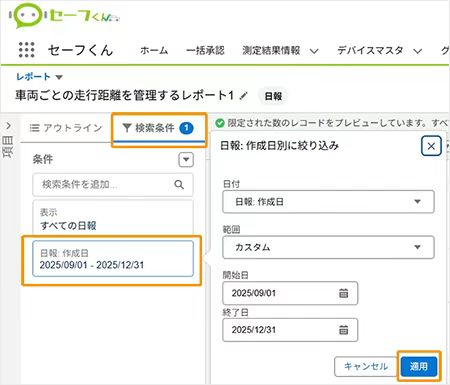Screen dimensions: 450x385
Task: Switch to アウトライン tab
Action: (x=66, y=128)
